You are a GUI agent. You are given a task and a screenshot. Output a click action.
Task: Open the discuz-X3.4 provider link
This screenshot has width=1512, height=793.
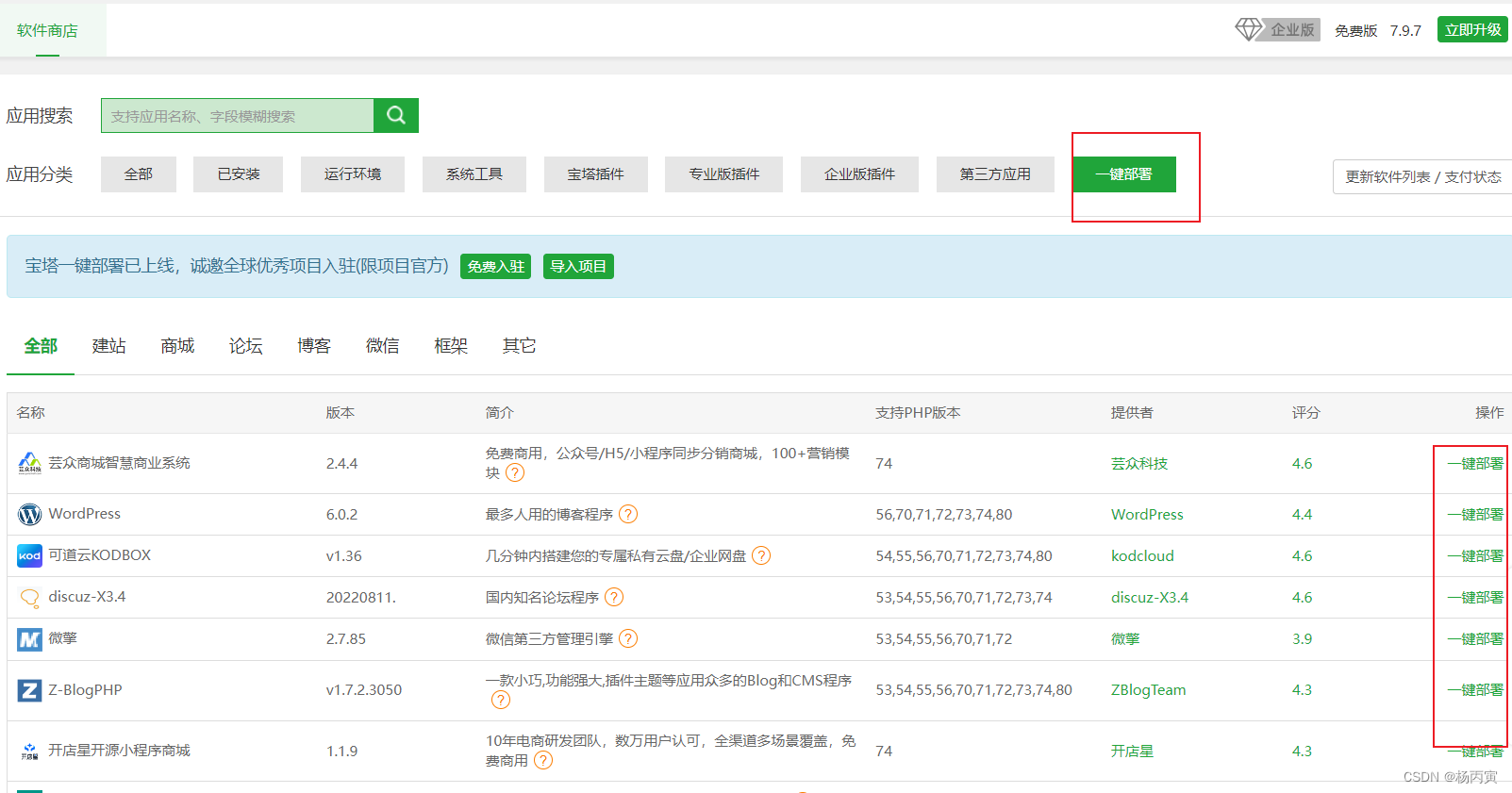point(1150,598)
